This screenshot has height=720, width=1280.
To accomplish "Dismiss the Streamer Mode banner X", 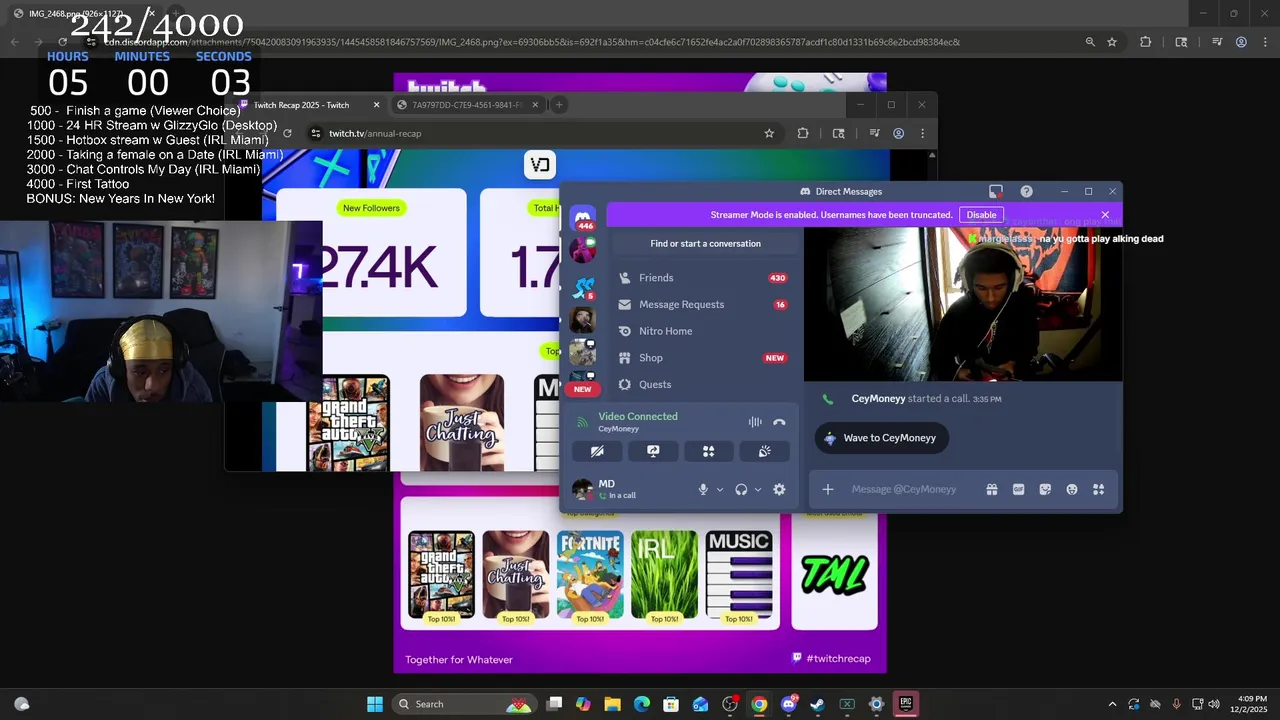I will (x=1105, y=215).
